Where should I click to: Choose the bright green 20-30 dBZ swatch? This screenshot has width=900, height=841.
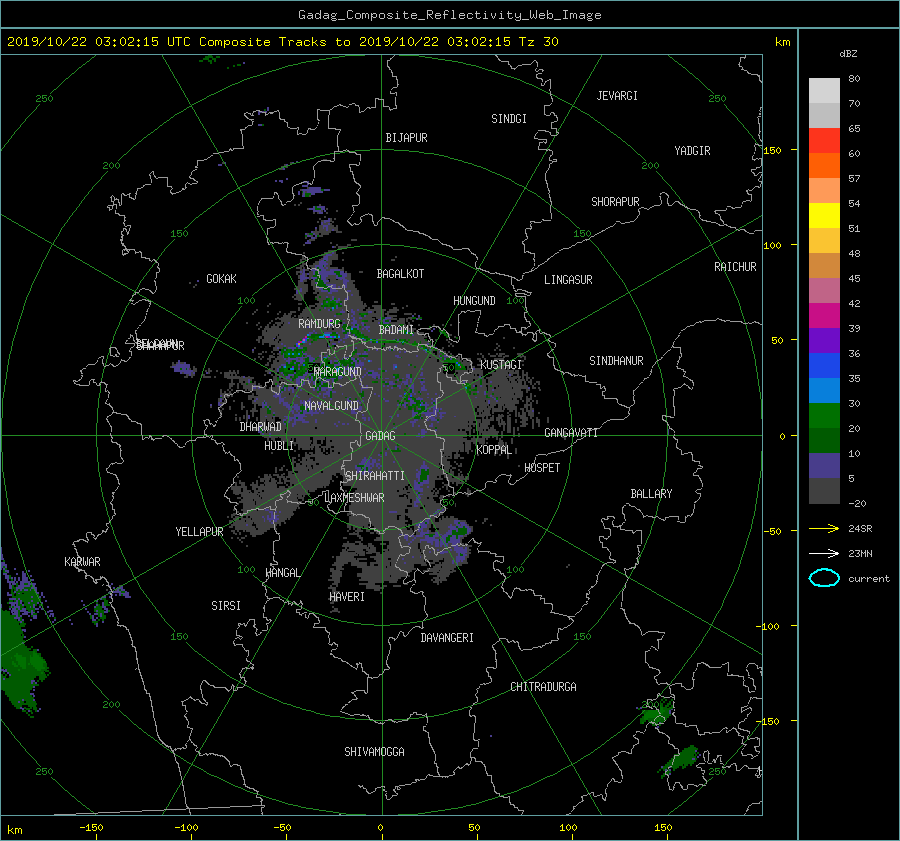824,416
